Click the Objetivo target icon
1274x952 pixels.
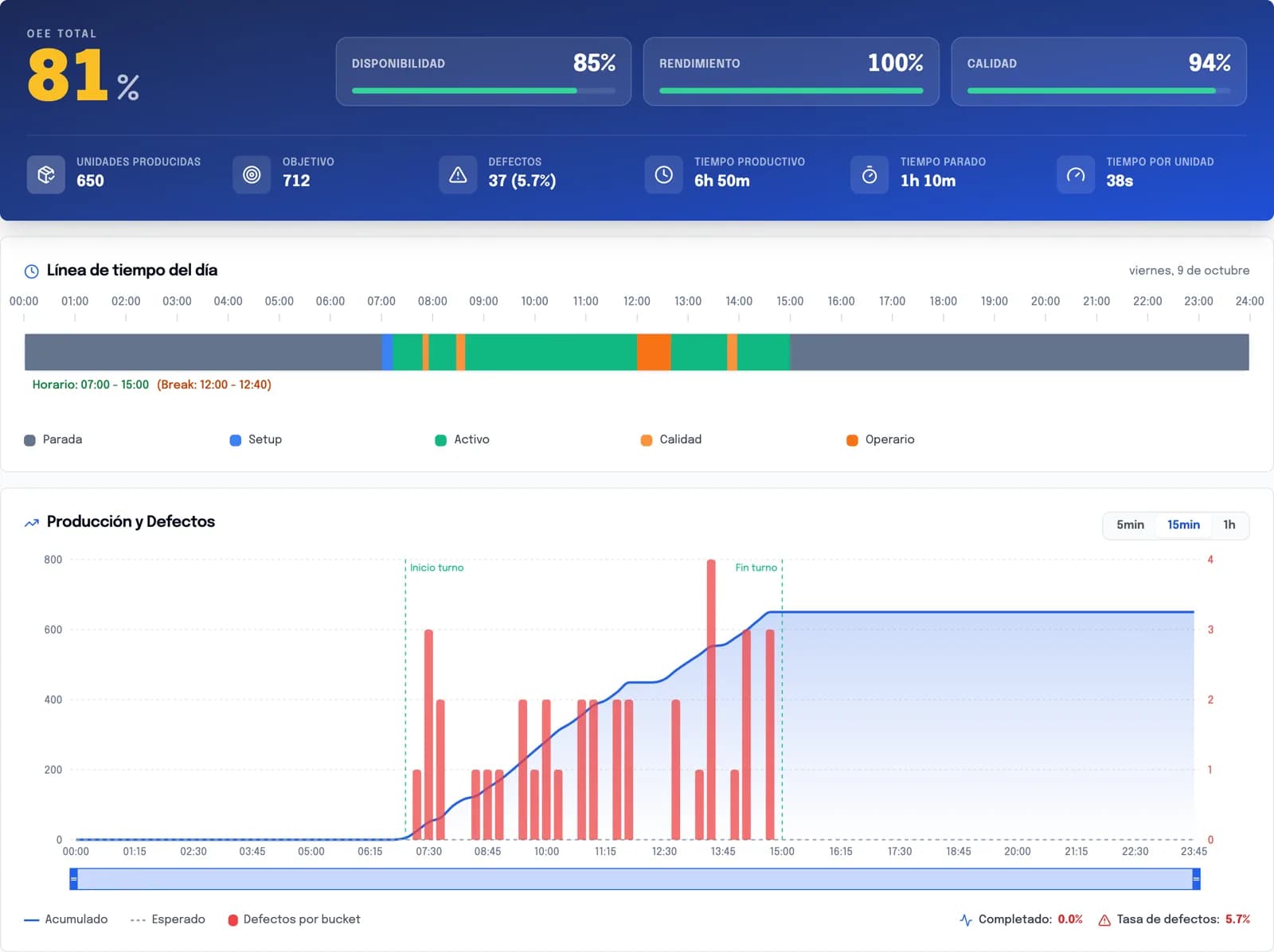coord(252,174)
